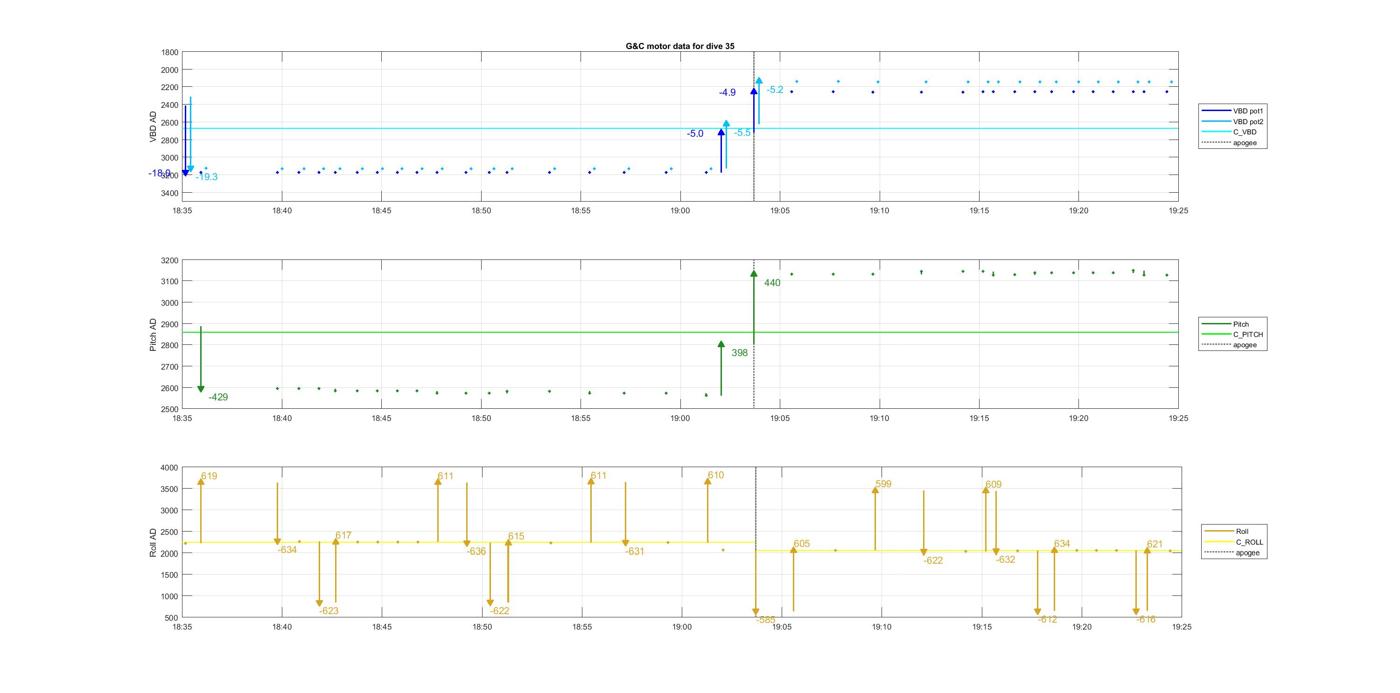Image resolution: width=1400 pixels, height=693 pixels.
Task: Click the "621" roll data label
Action: click(1155, 545)
